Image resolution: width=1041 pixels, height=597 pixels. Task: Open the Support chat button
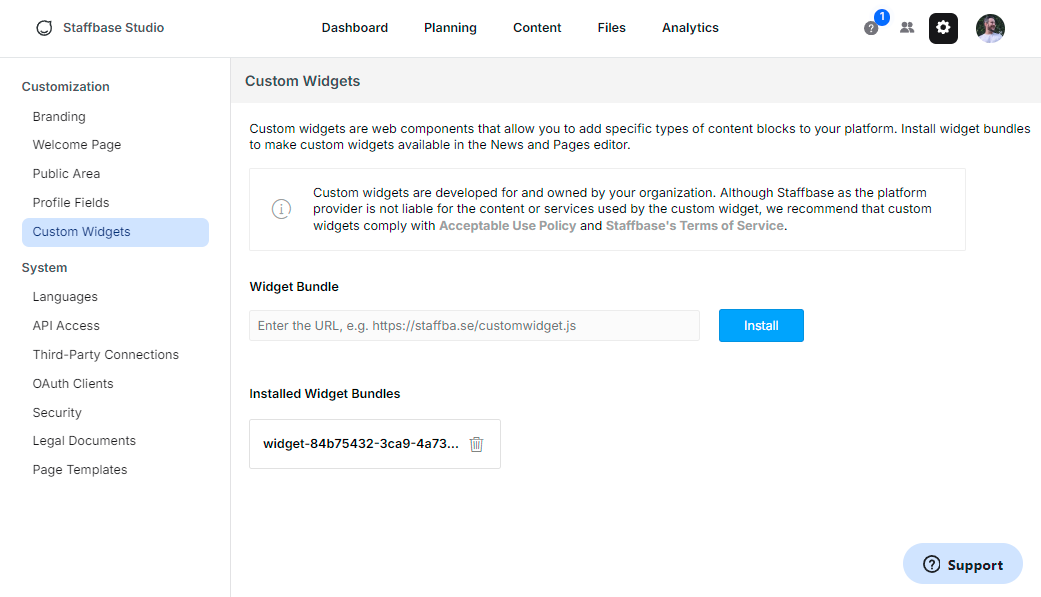(962, 564)
